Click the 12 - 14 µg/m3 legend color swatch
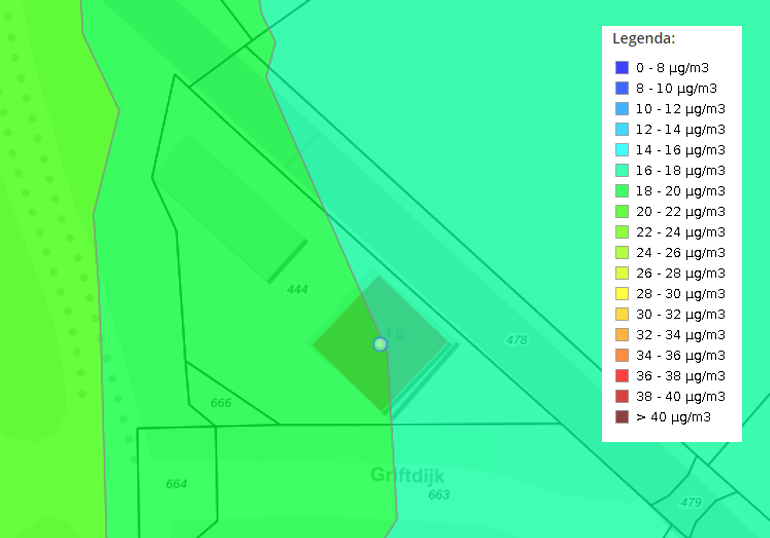This screenshot has width=770, height=538. click(622, 130)
